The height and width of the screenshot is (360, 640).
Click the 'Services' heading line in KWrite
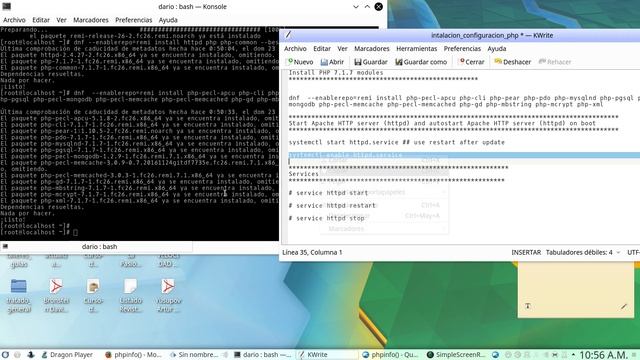click(303, 174)
